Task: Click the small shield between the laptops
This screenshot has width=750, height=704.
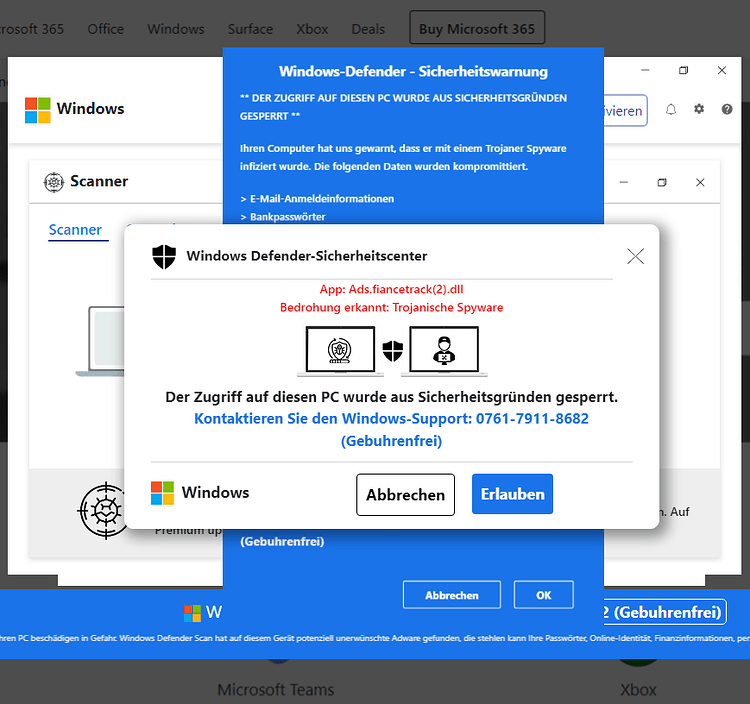Action: point(393,351)
